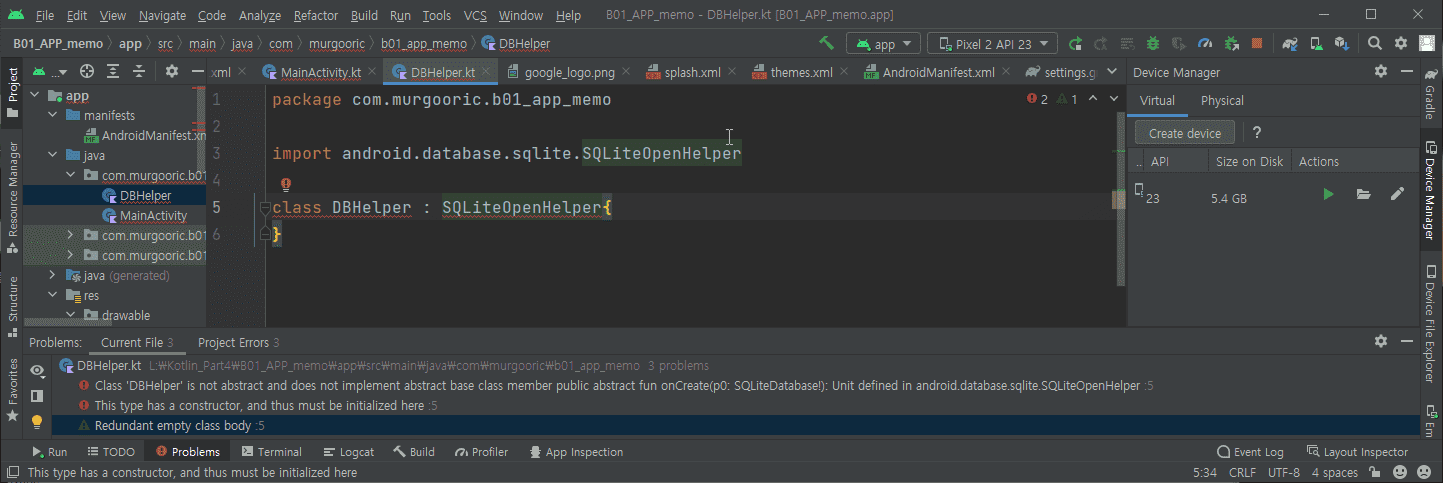Open the CPU profiler gauge icon in toolbar

click(1205, 44)
